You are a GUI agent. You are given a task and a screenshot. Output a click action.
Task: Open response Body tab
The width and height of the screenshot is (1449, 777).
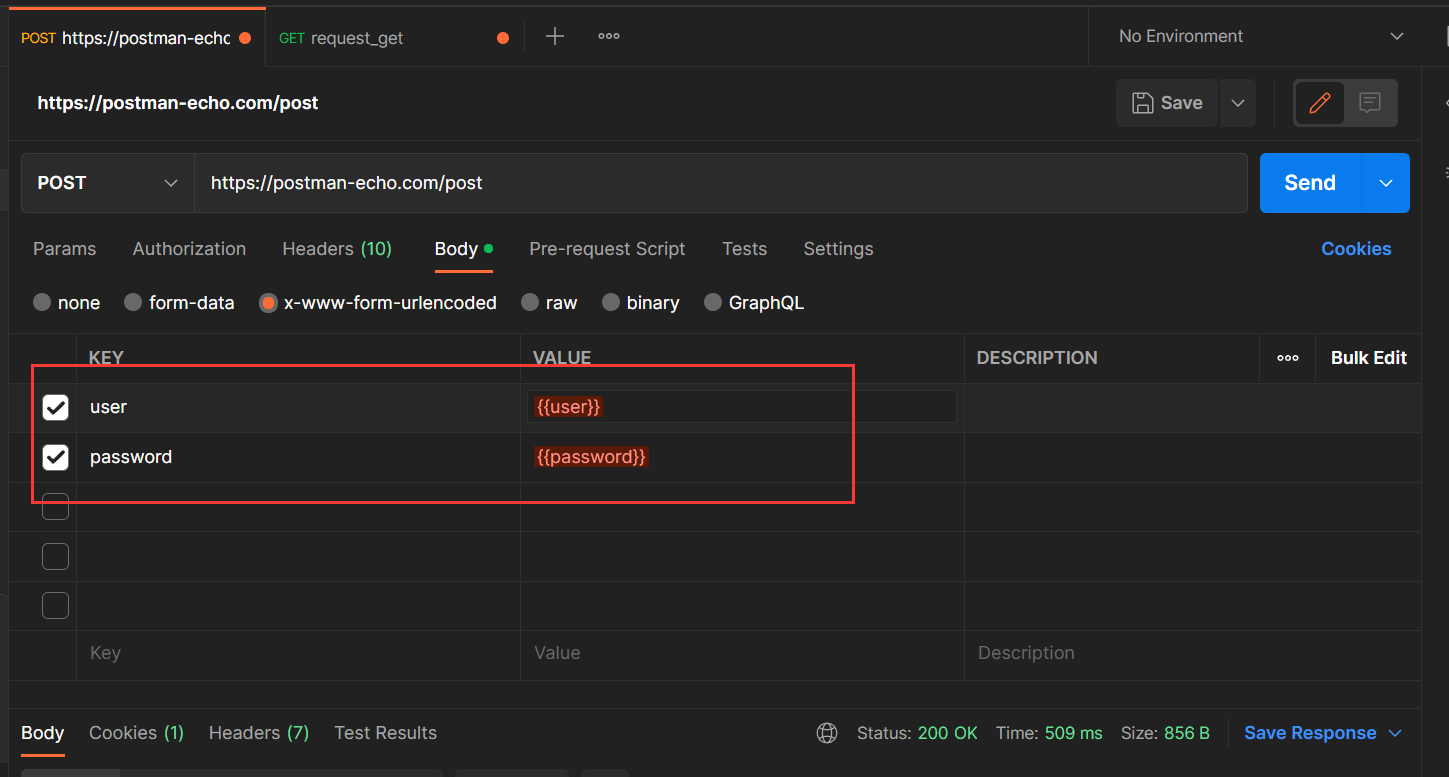coord(43,733)
